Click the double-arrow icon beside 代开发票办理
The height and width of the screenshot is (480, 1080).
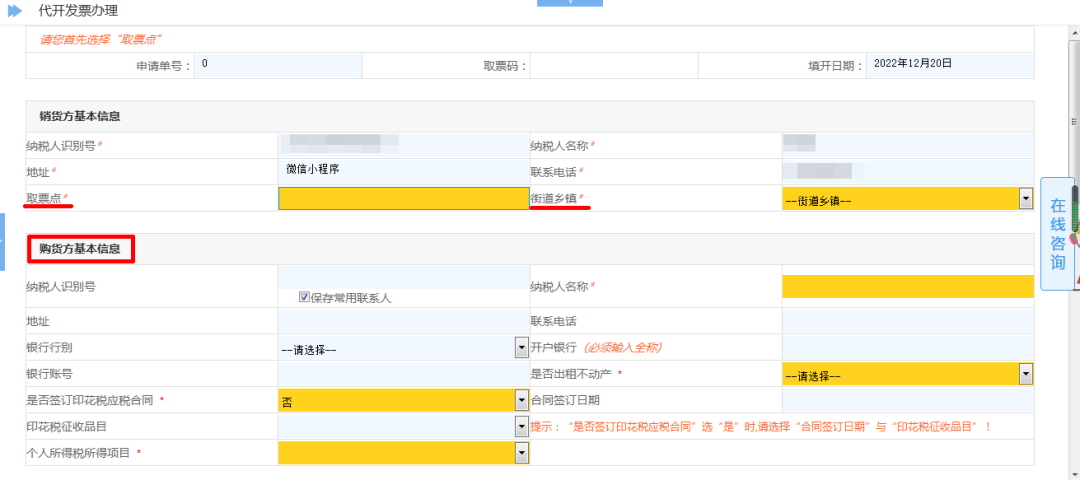click(x=15, y=11)
